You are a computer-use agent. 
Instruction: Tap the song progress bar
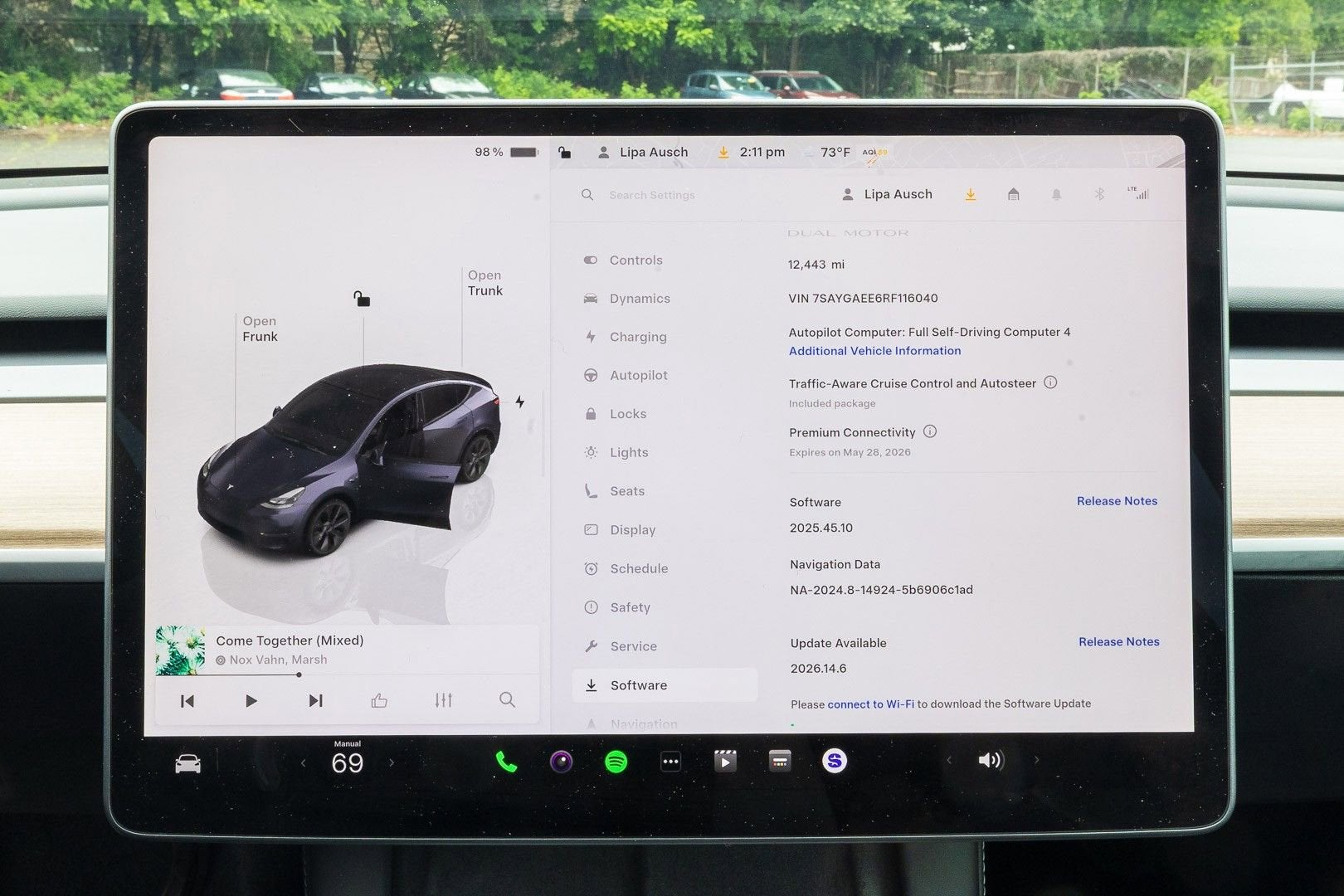tap(348, 675)
